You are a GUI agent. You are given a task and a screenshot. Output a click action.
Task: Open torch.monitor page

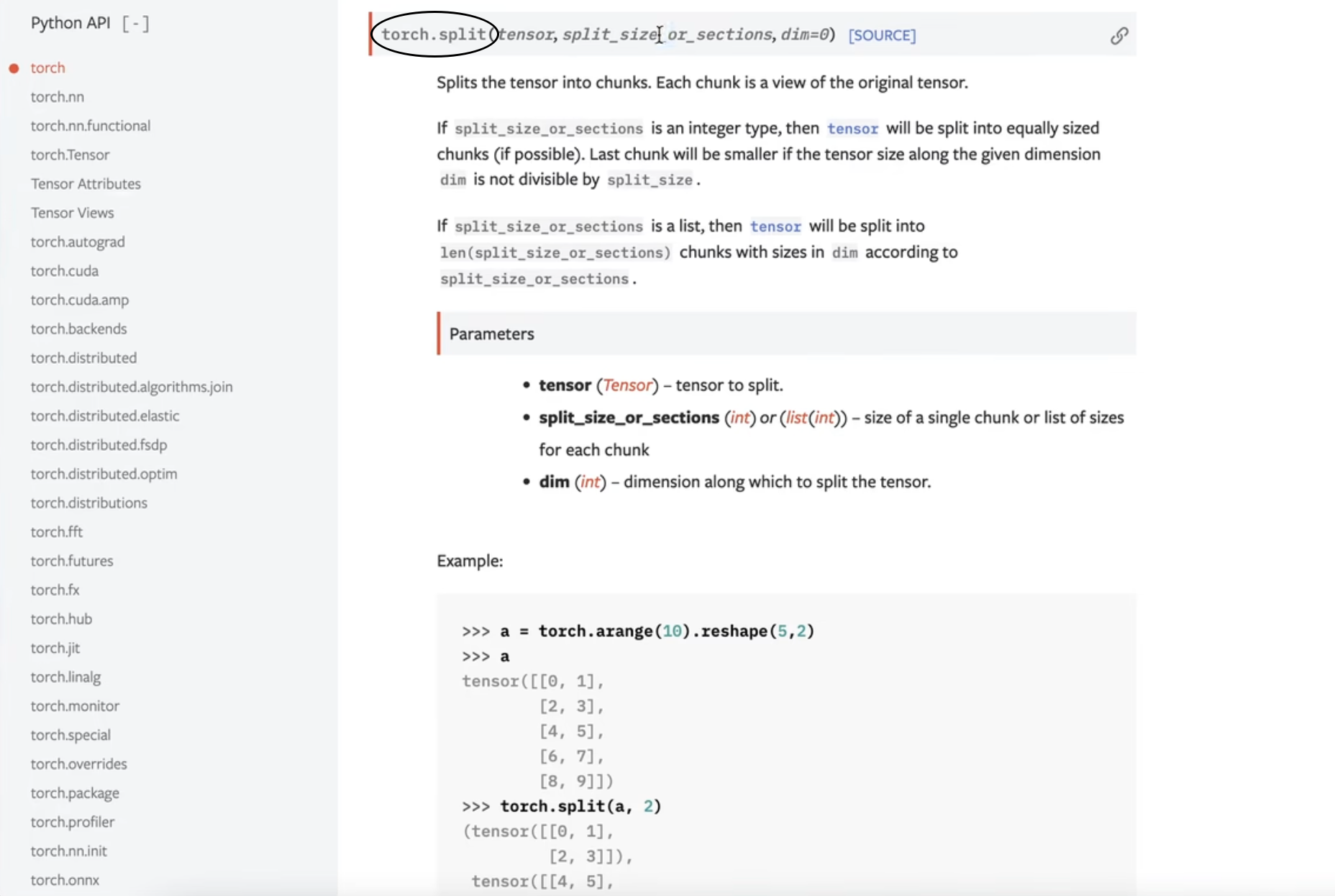tap(75, 706)
